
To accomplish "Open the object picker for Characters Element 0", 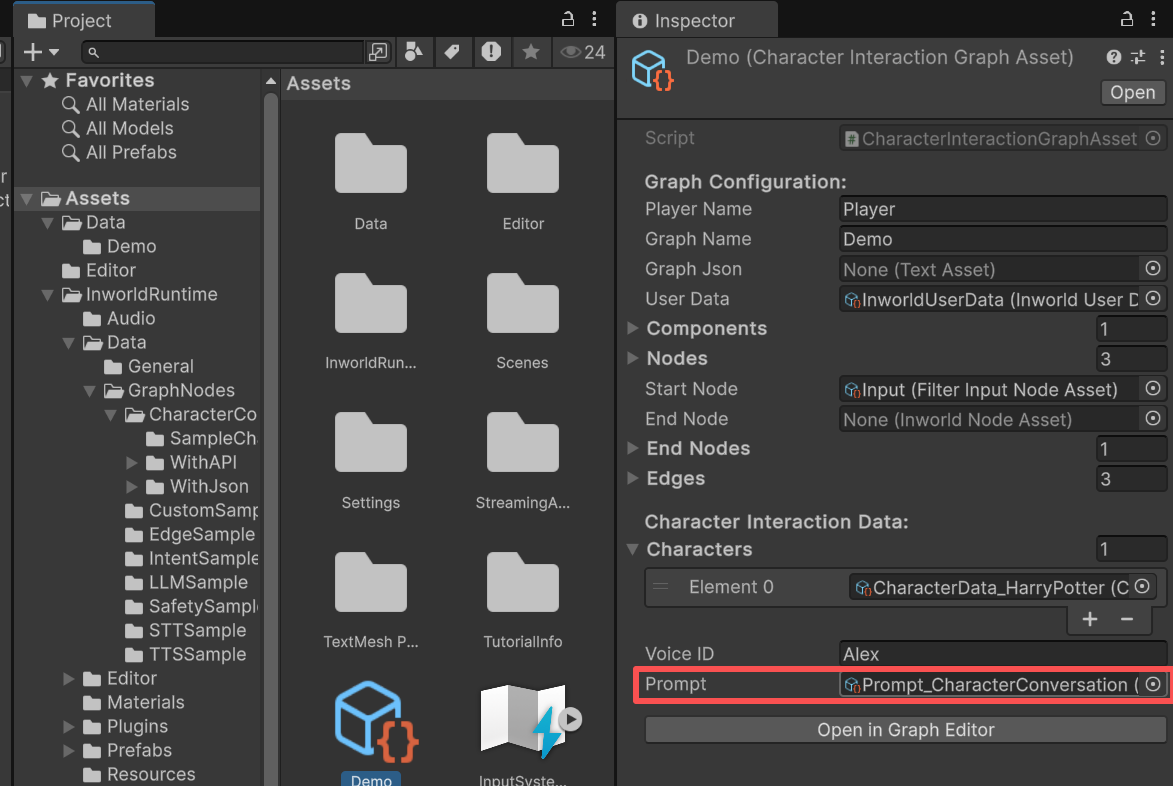I will click(1142, 586).
